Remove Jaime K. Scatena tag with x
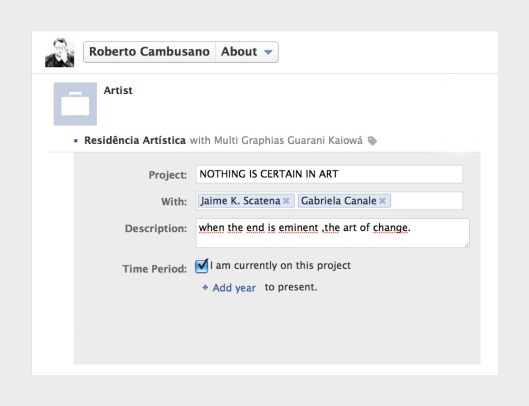The width and height of the screenshot is (529, 406). (286, 201)
